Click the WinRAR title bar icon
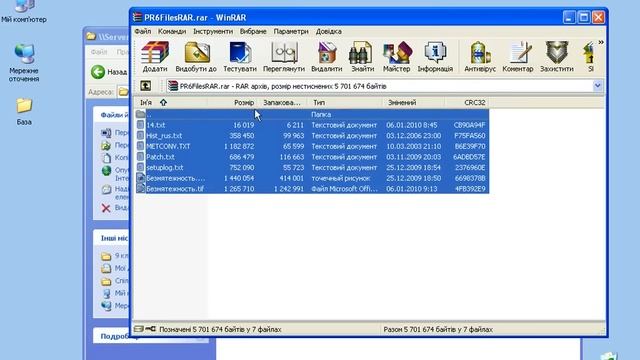Viewport: 640px width, 360px height. tap(138, 17)
